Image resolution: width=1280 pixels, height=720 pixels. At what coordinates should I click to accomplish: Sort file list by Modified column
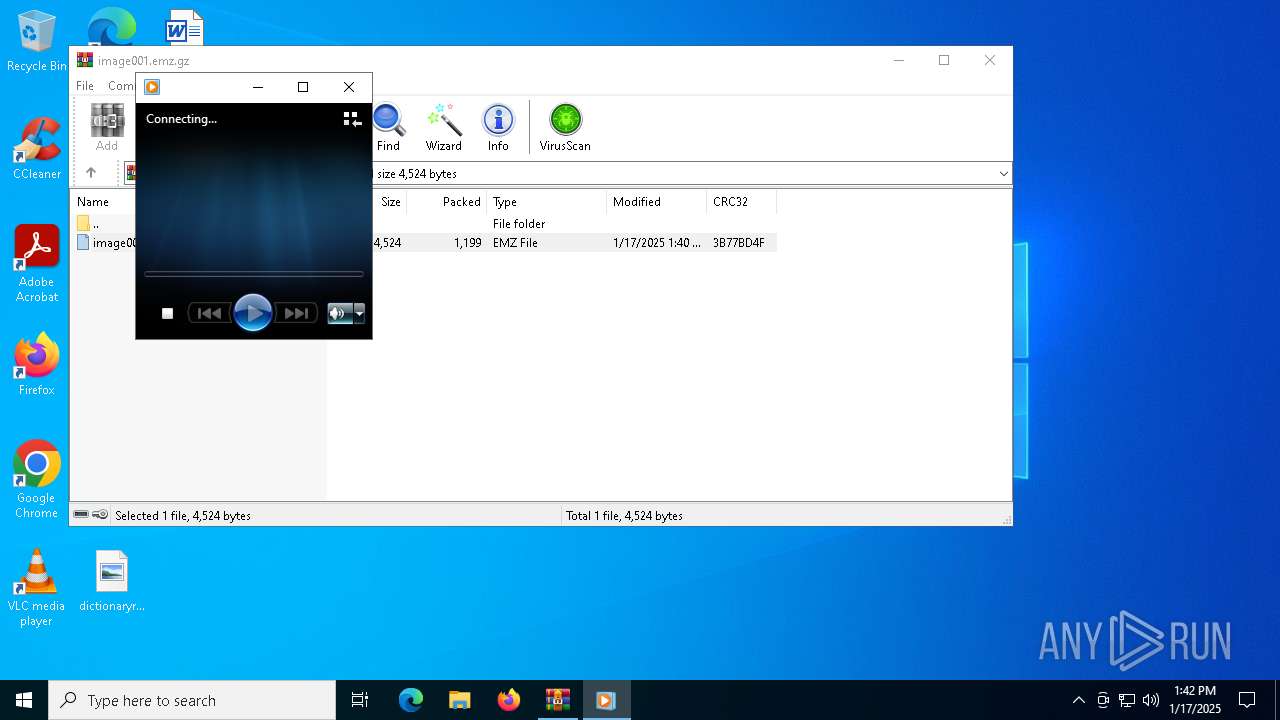[656, 202]
